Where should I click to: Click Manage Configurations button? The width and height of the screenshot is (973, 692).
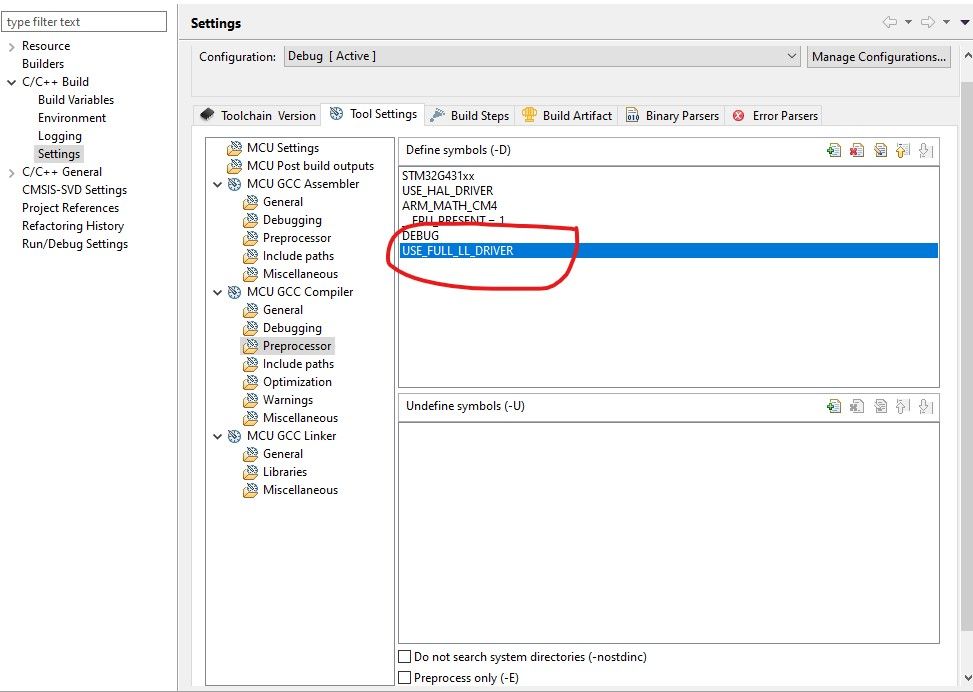879,56
